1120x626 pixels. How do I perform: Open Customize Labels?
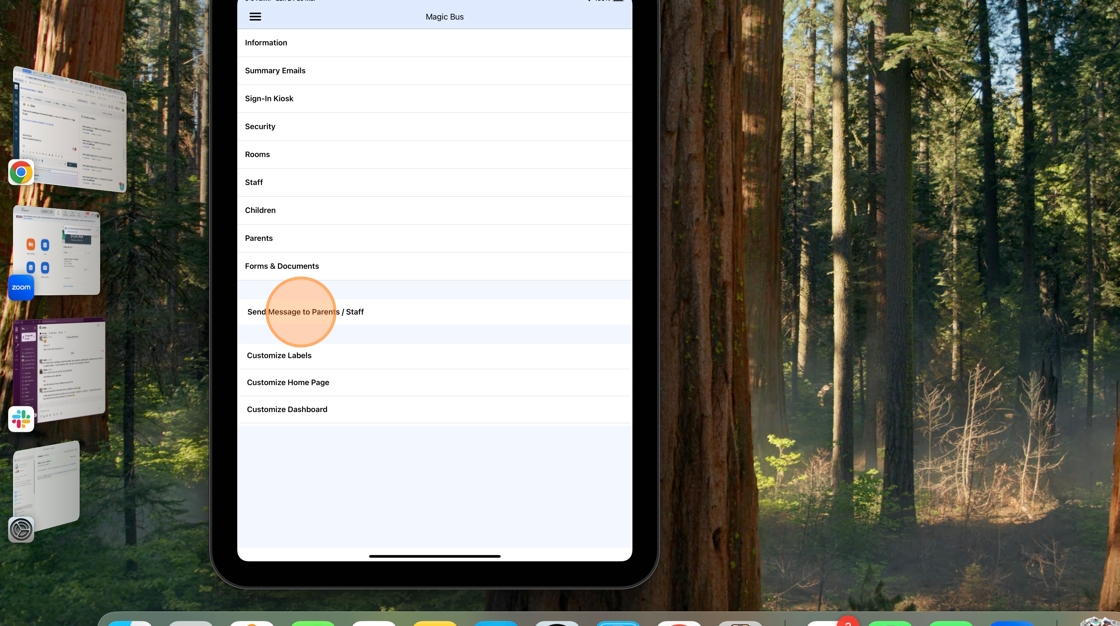point(434,355)
